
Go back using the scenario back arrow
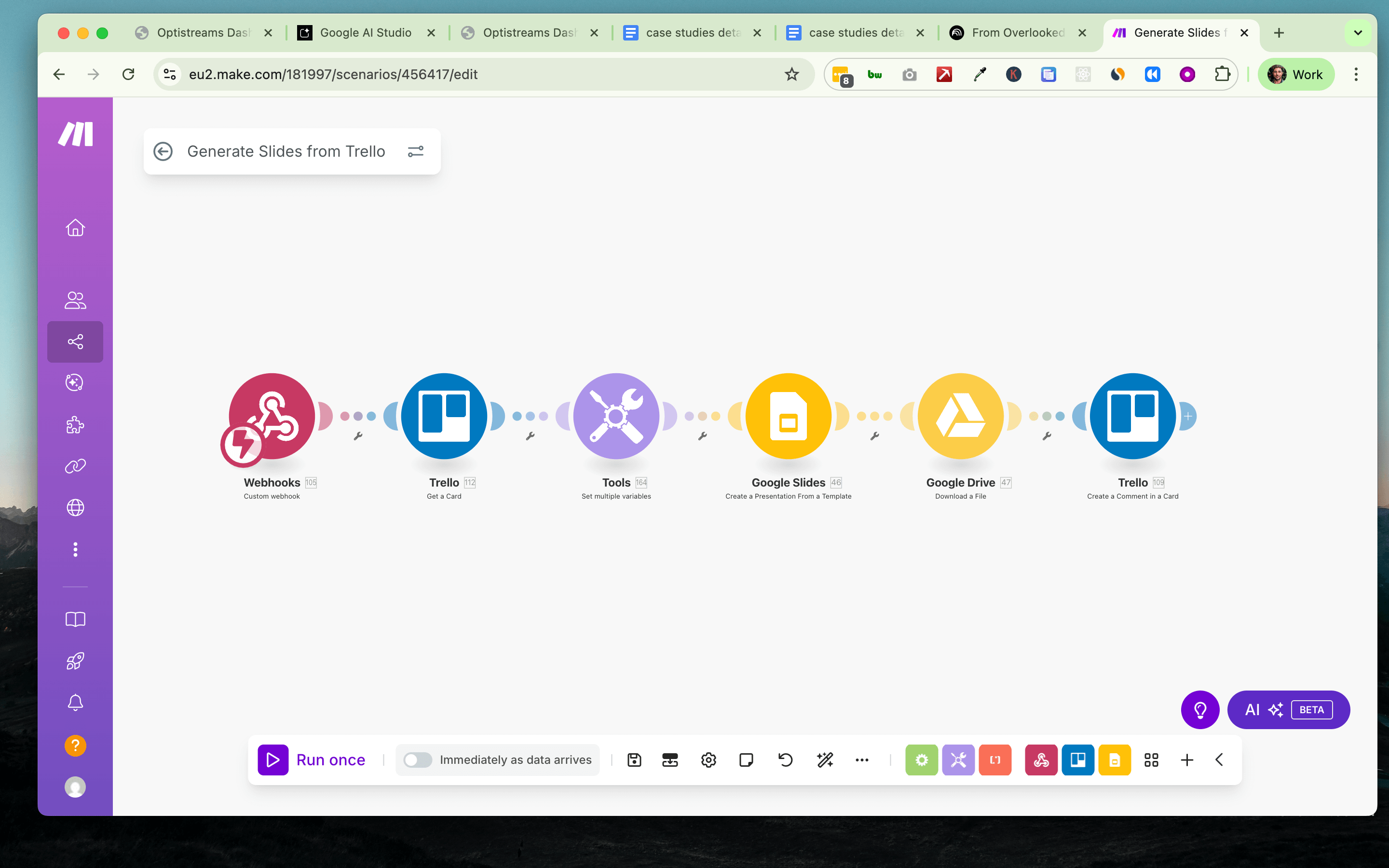pyautogui.click(x=163, y=151)
